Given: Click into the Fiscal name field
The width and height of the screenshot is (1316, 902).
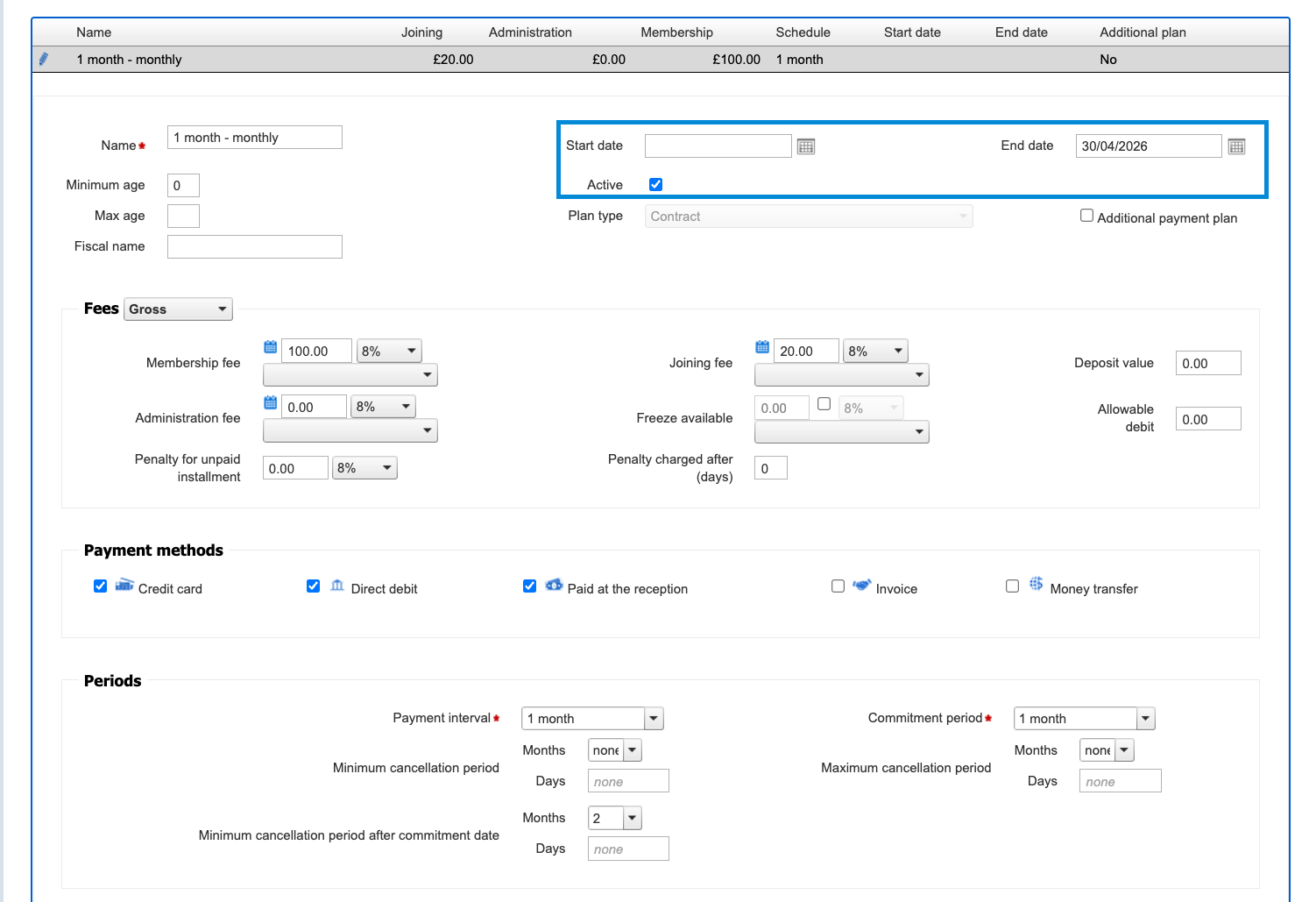Looking at the screenshot, I should (254, 247).
